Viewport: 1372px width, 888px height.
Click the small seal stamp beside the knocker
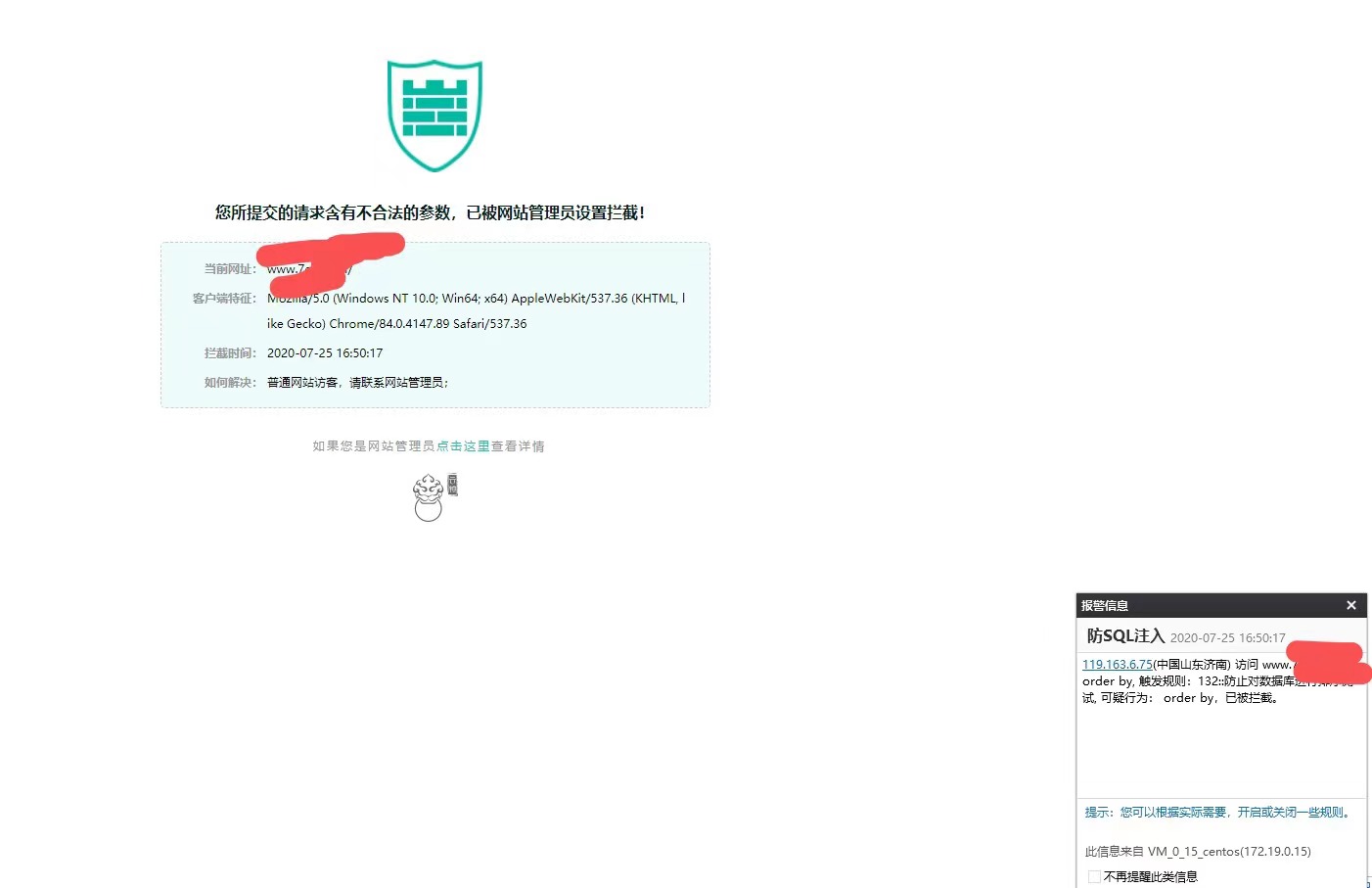[x=452, y=485]
